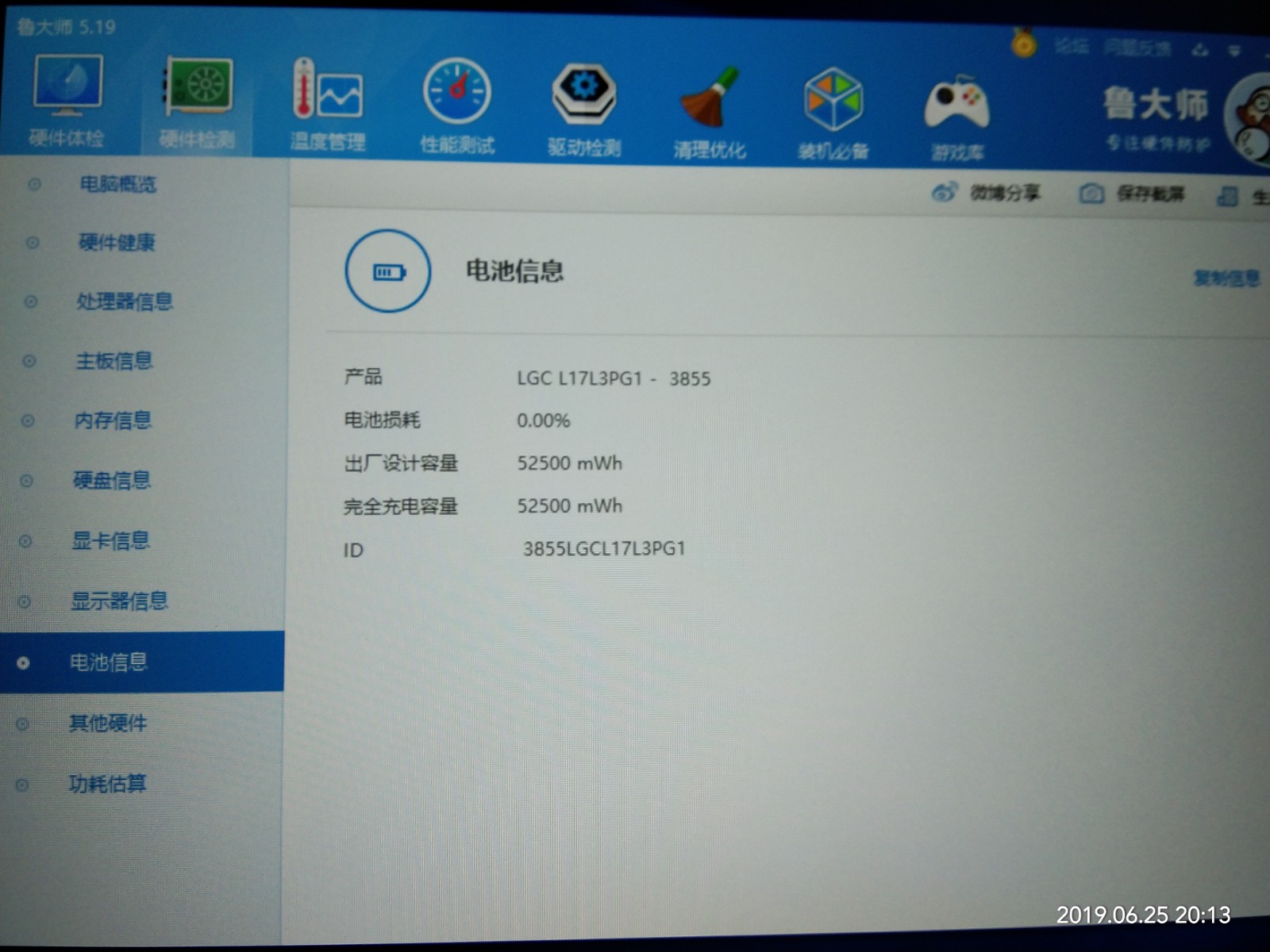This screenshot has width=1270, height=952.
Task: Click the 出厂设计容量 field label
Action: click(x=401, y=463)
